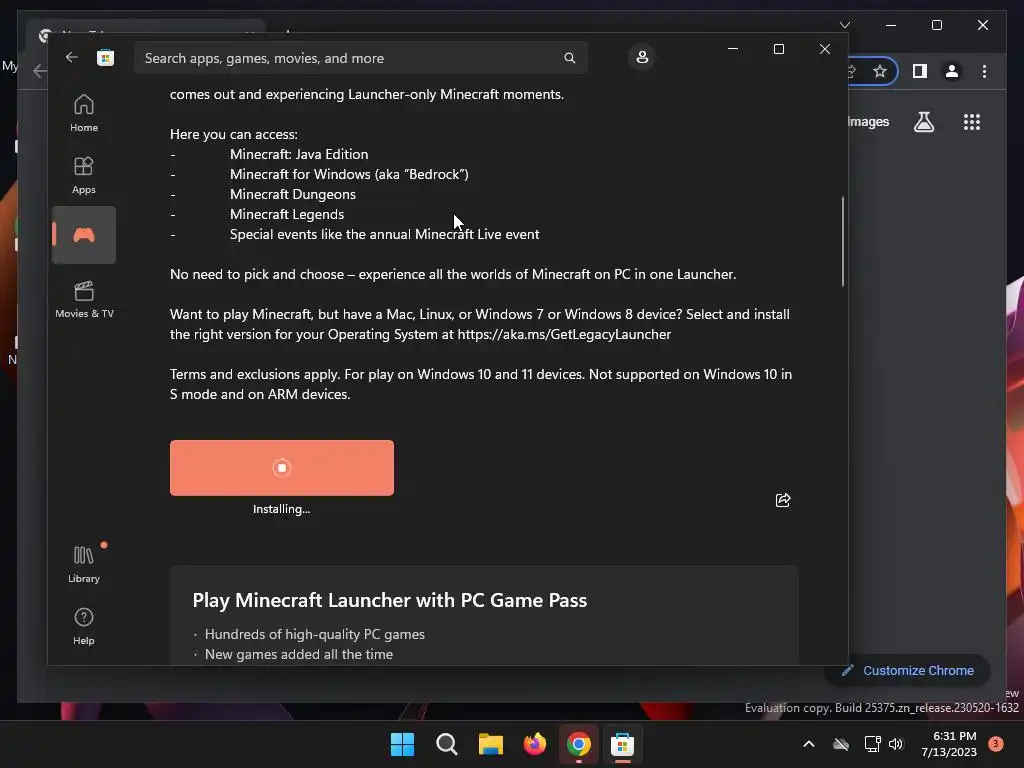Click Chrome's partly hidden back arrow

40,71
